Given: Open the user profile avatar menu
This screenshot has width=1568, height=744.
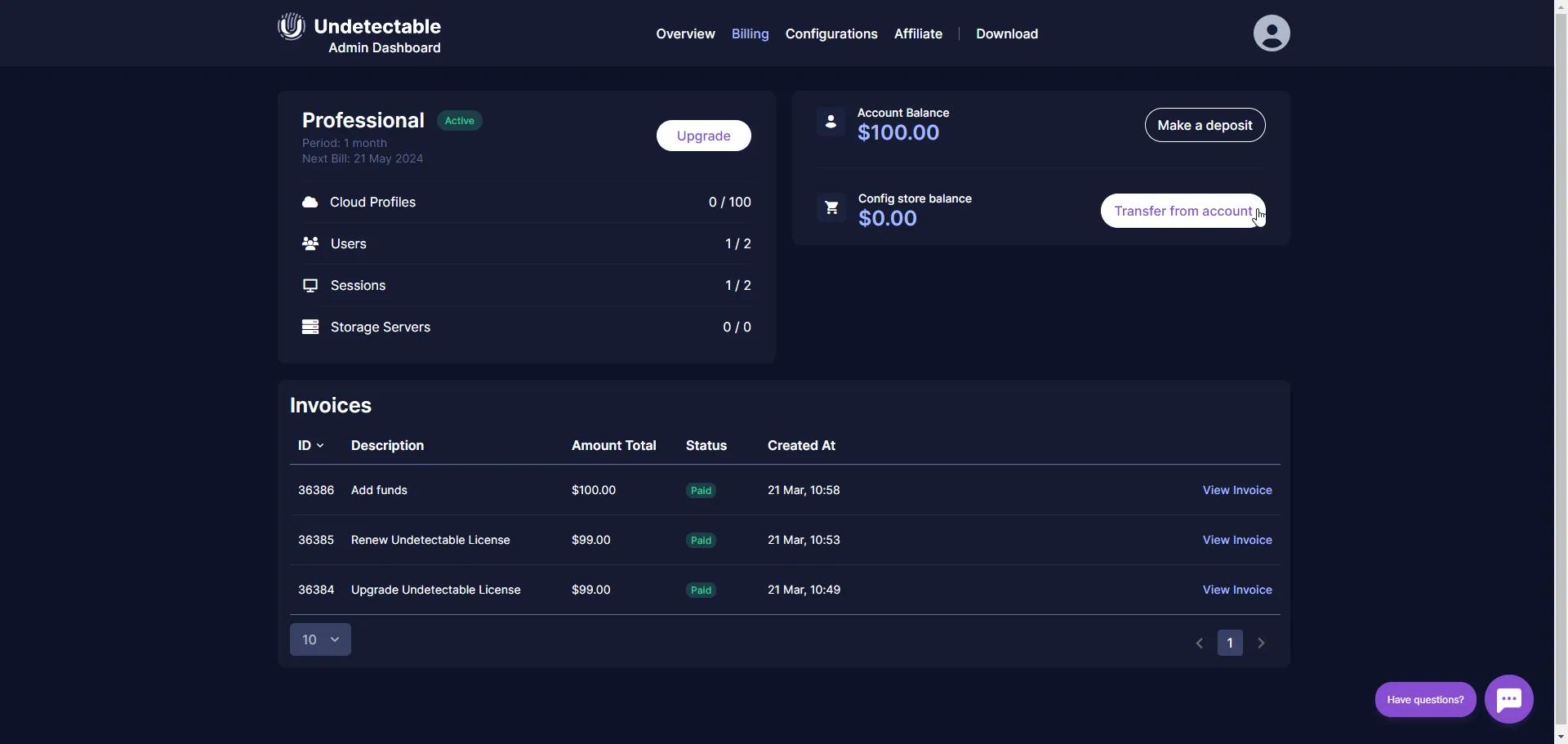Looking at the screenshot, I should [x=1272, y=33].
